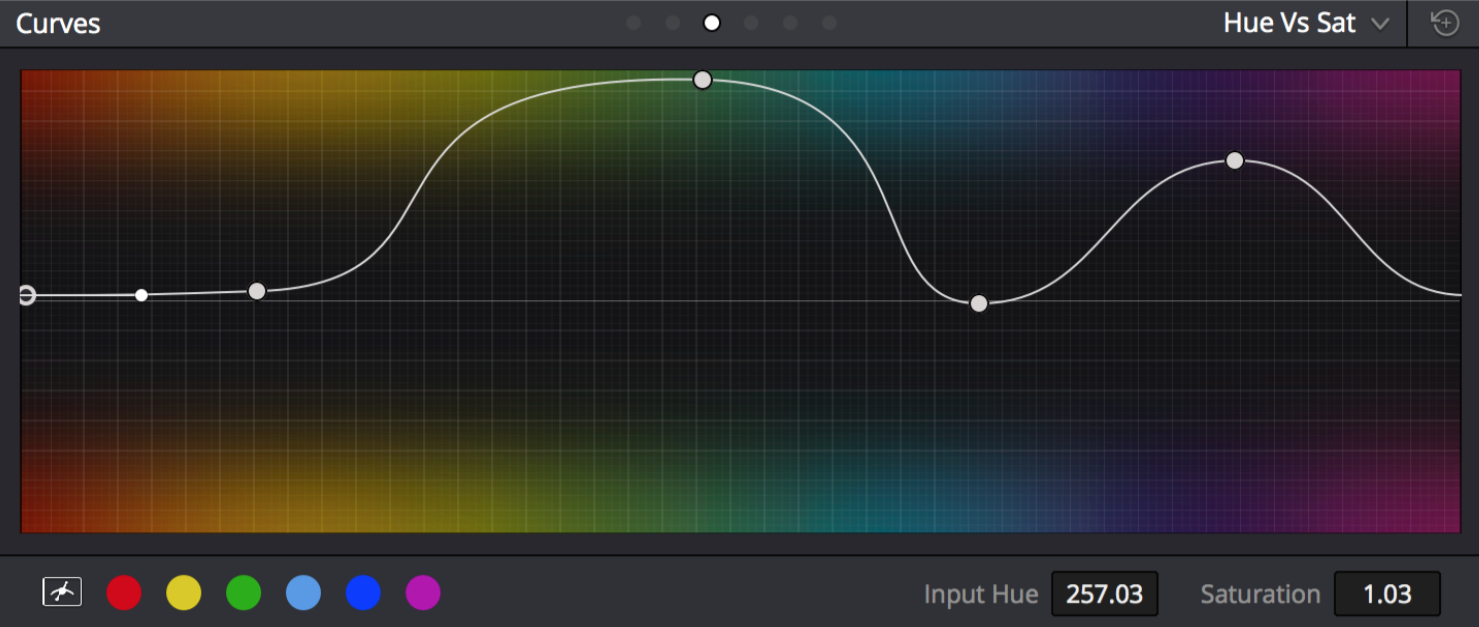Toggle the bezier spline handles button

(x=62, y=593)
